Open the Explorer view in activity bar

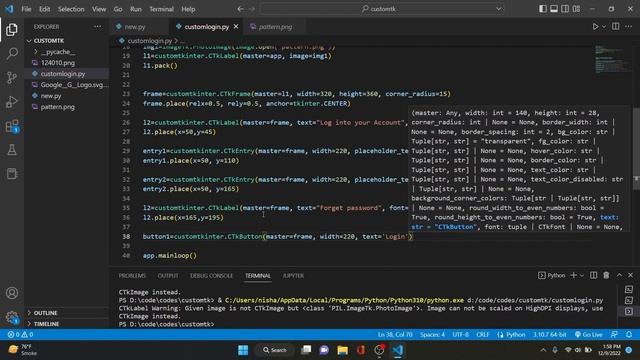[12, 29]
